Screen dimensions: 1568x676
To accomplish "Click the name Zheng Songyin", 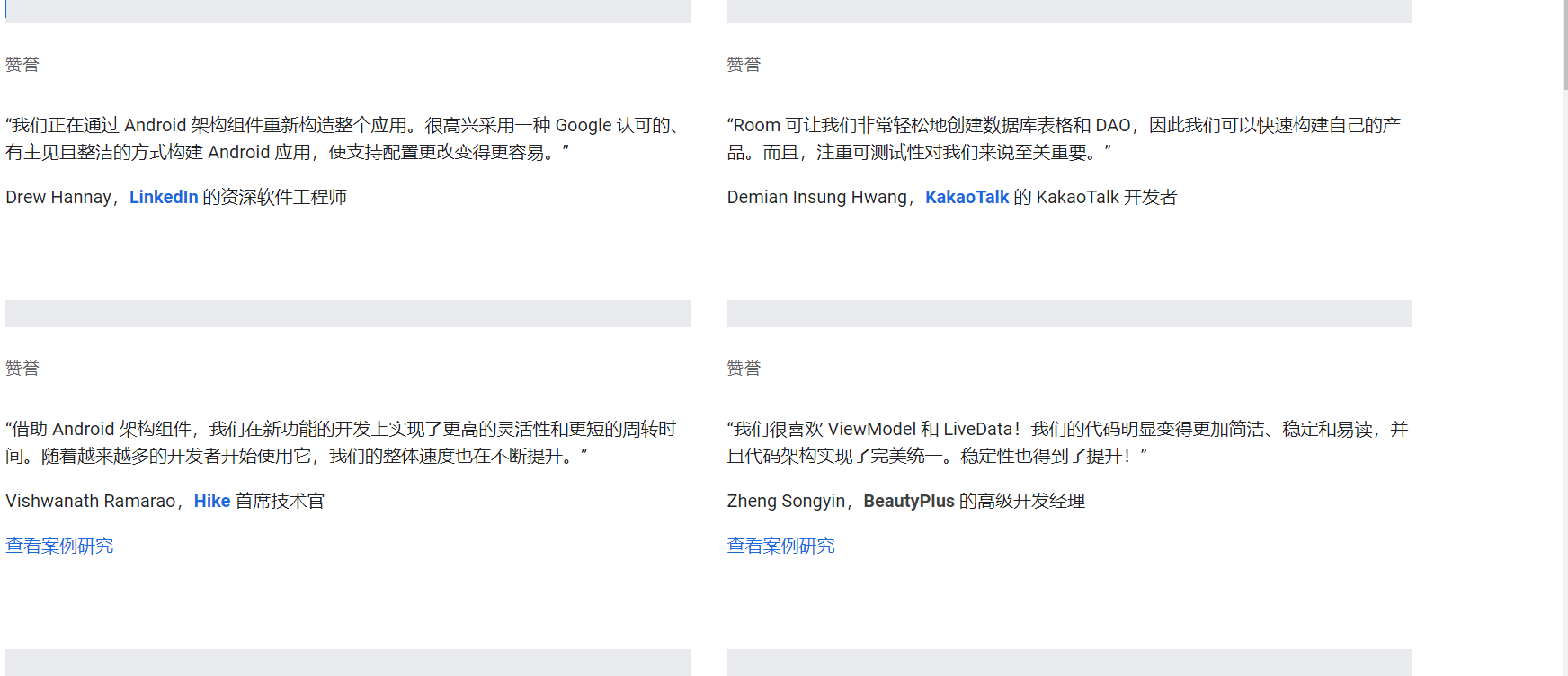I will coord(786,501).
